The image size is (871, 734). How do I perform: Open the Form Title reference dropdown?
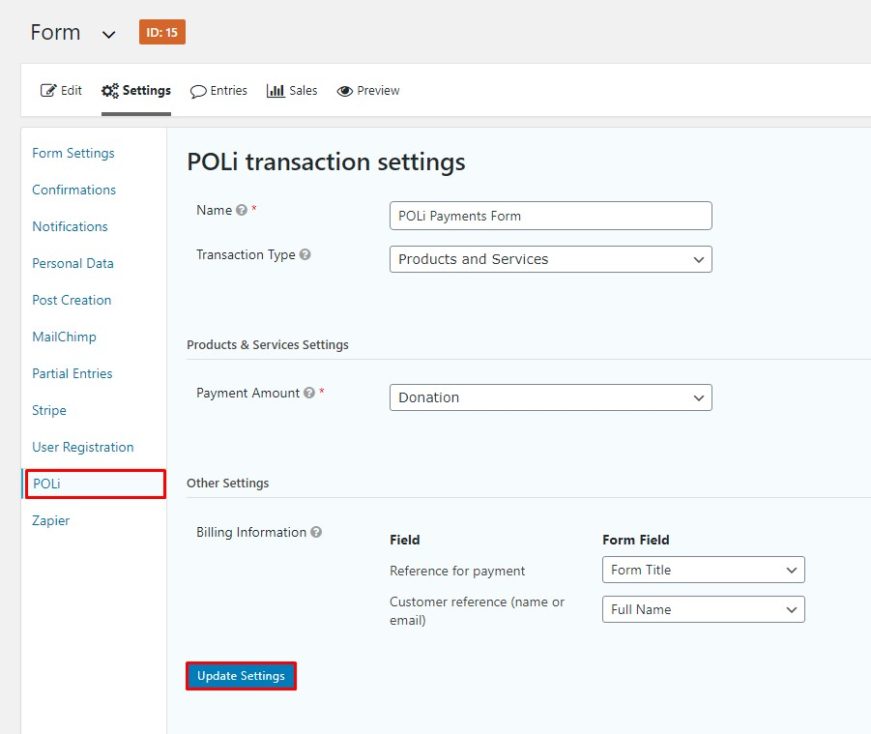(703, 569)
